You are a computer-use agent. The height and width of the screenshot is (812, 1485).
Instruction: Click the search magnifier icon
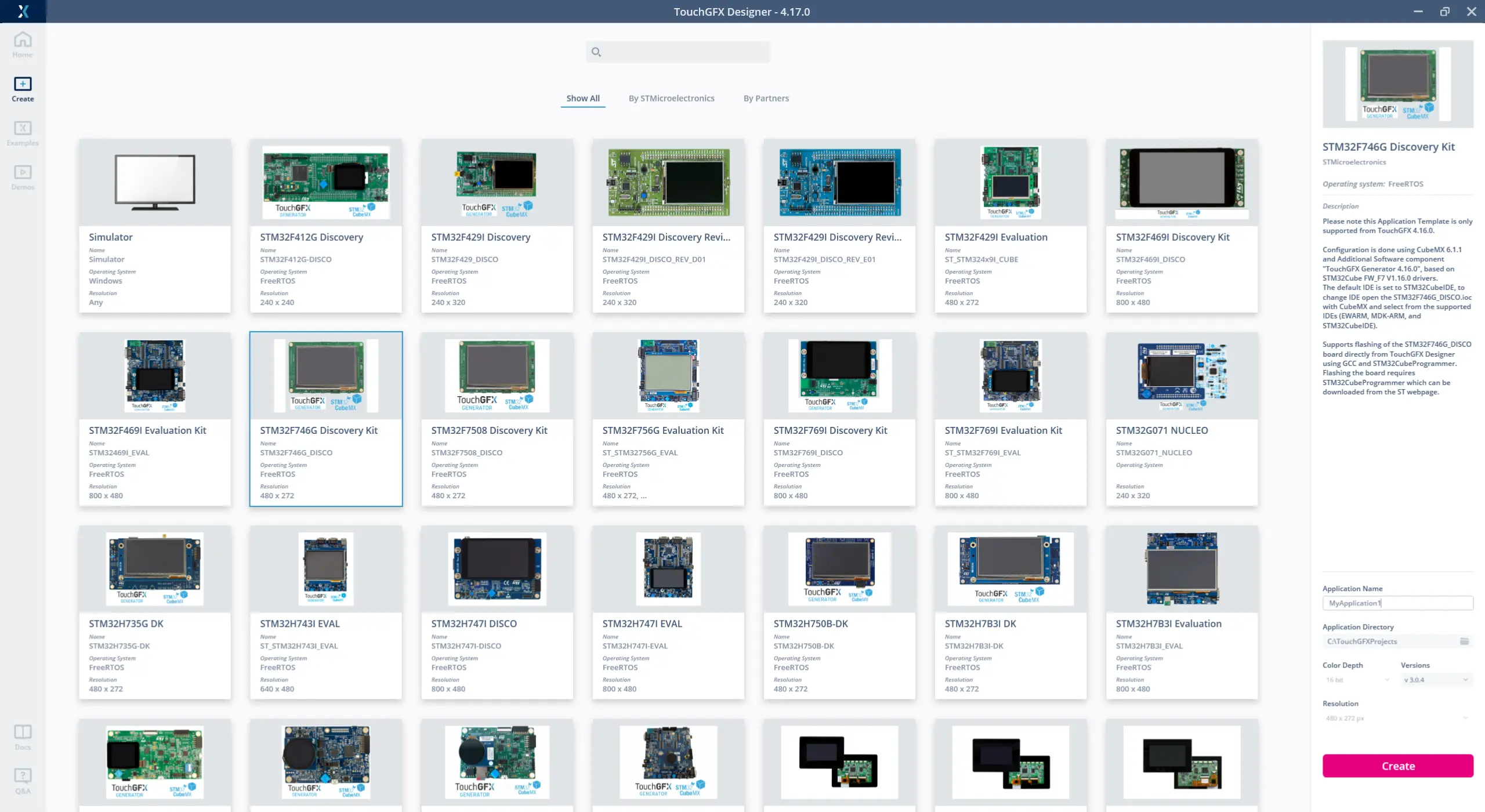[596, 52]
